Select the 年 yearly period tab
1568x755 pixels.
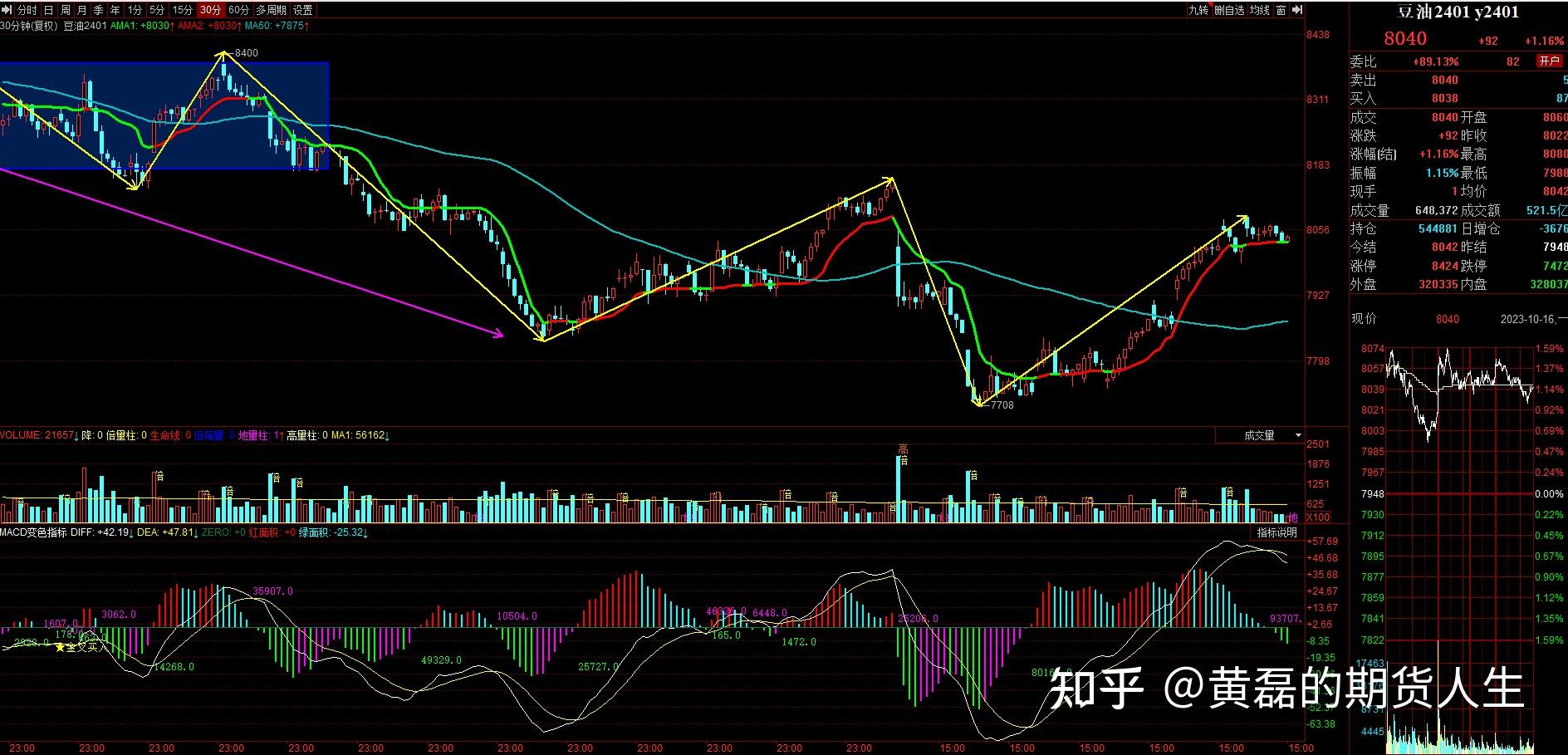coord(115,10)
